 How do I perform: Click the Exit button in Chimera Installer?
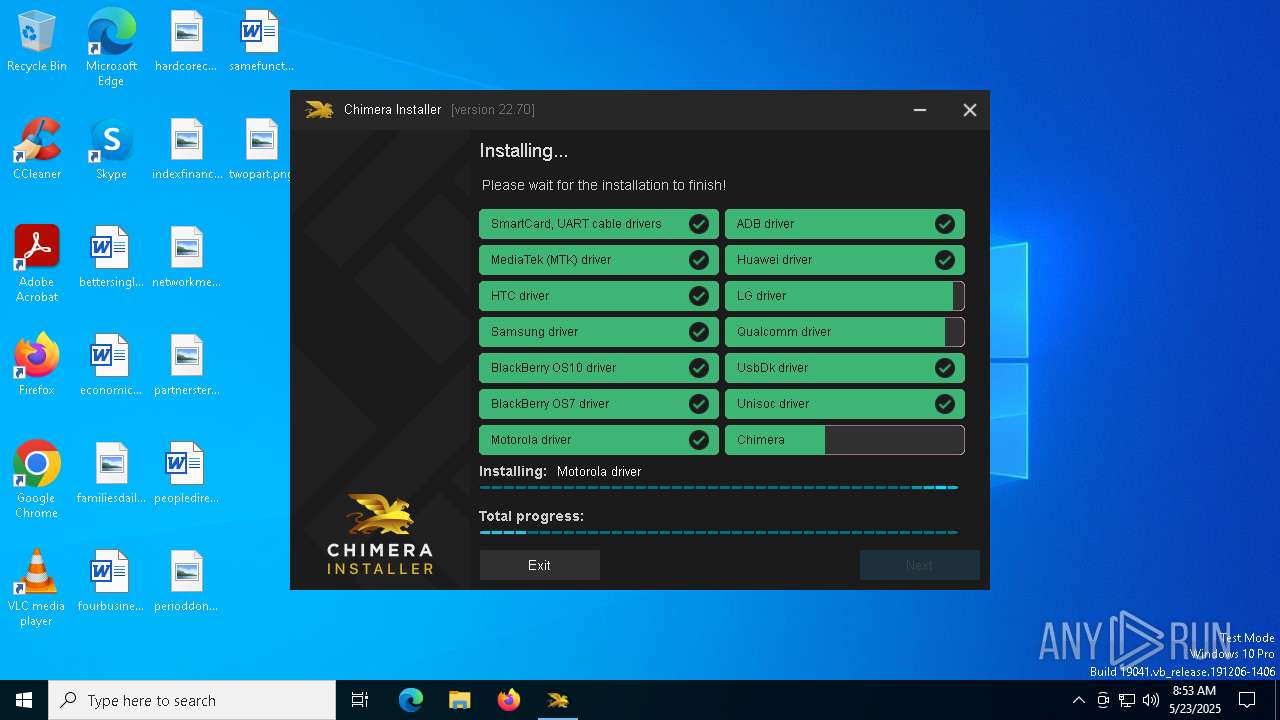point(539,565)
